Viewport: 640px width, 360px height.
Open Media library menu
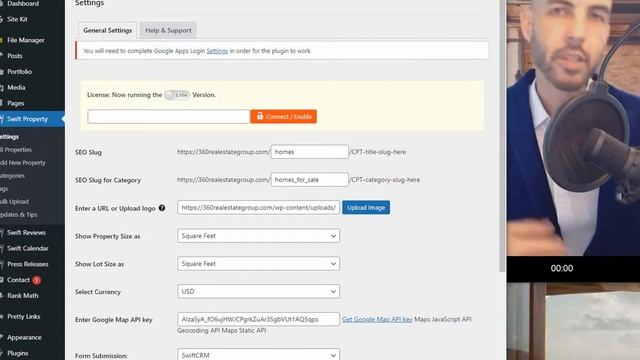tap(16, 87)
